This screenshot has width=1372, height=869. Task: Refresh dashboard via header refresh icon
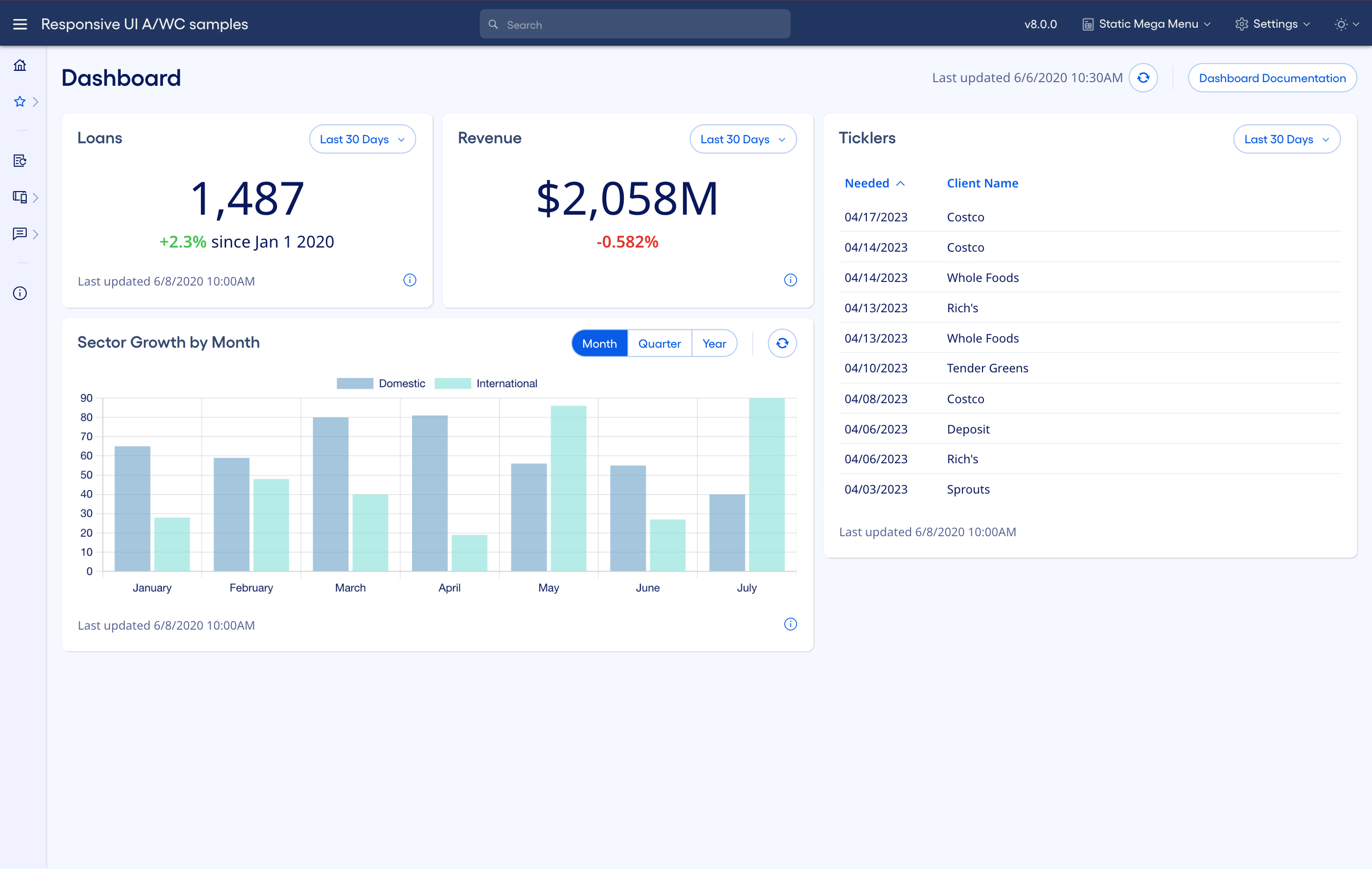(1143, 78)
